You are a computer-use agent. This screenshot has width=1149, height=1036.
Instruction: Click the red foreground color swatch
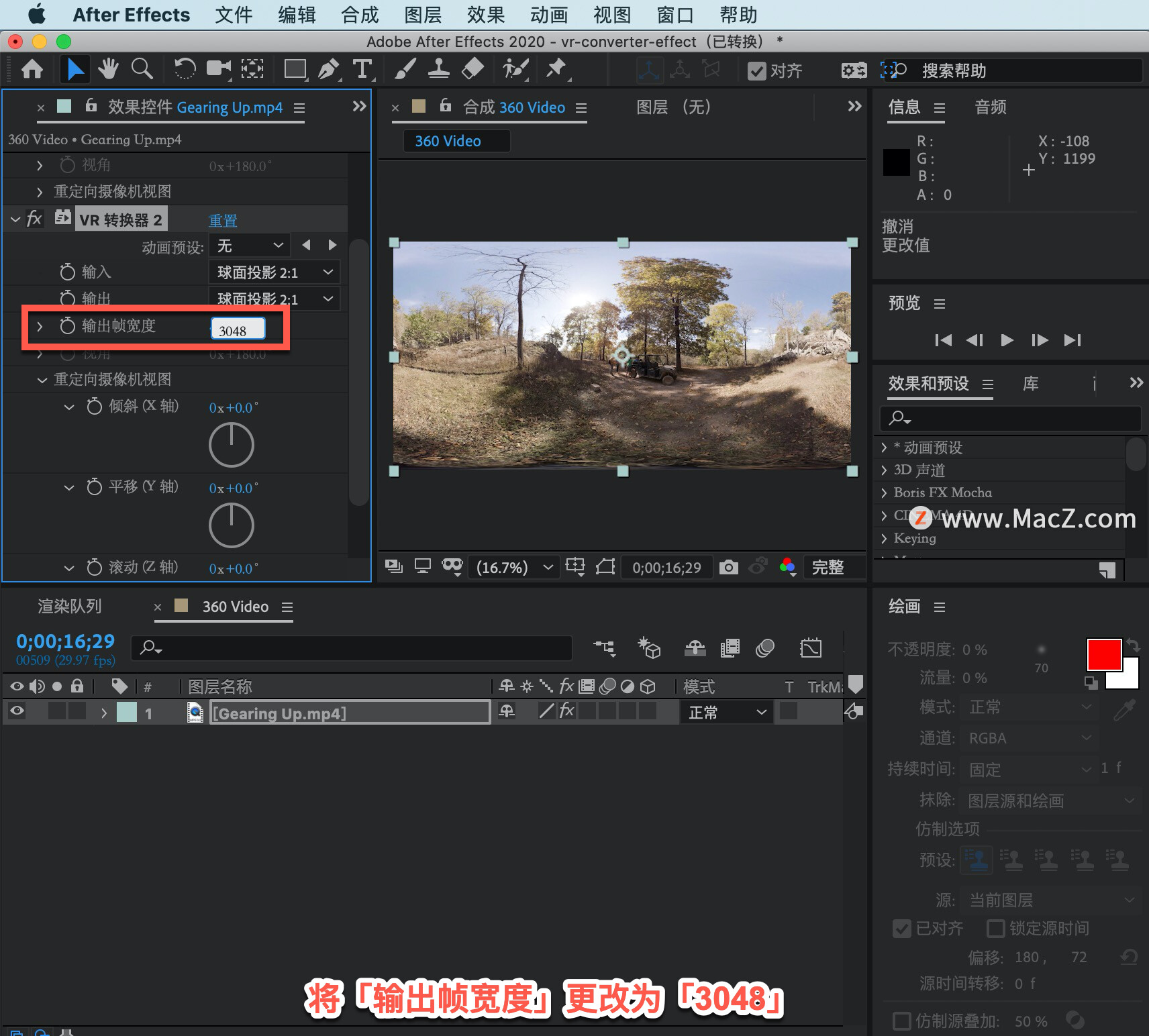[1104, 655]
